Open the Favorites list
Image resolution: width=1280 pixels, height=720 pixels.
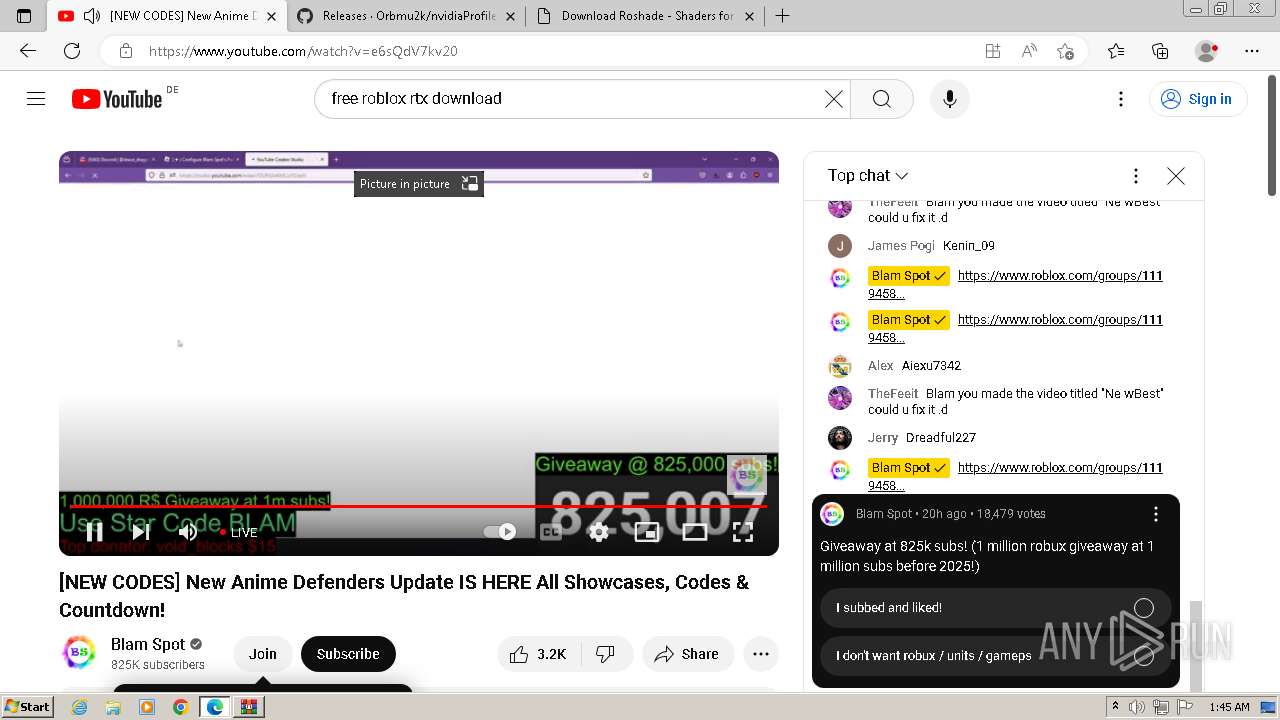pyautogui.click(x=1116, y=51)
